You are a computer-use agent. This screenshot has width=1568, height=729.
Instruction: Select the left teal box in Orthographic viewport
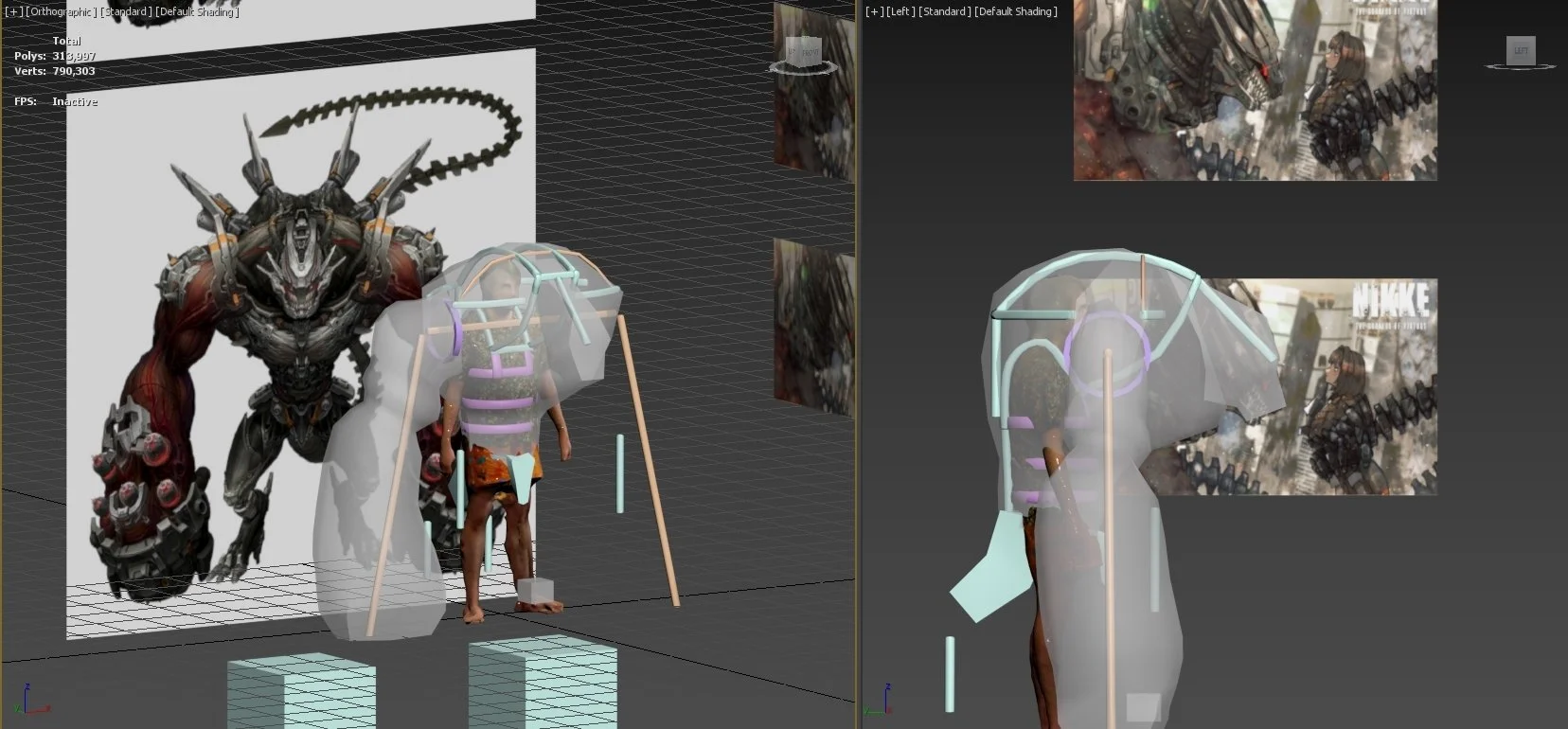(x=301, y=691)
